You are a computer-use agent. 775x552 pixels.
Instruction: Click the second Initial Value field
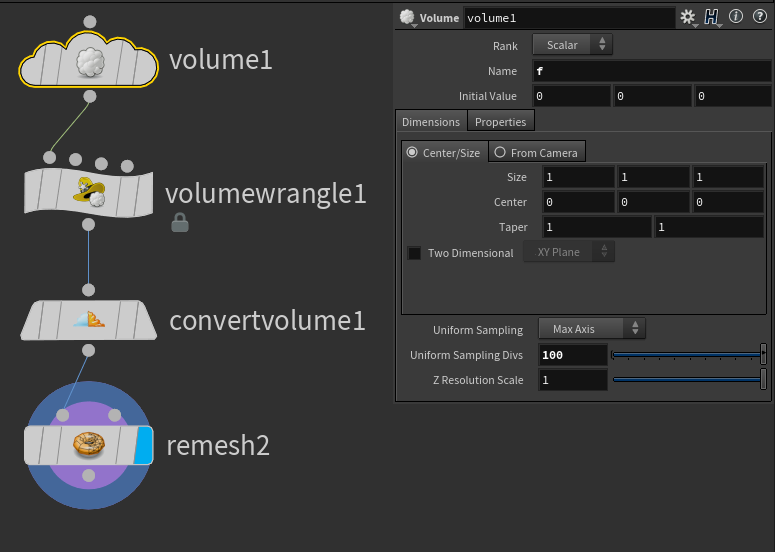652,96
